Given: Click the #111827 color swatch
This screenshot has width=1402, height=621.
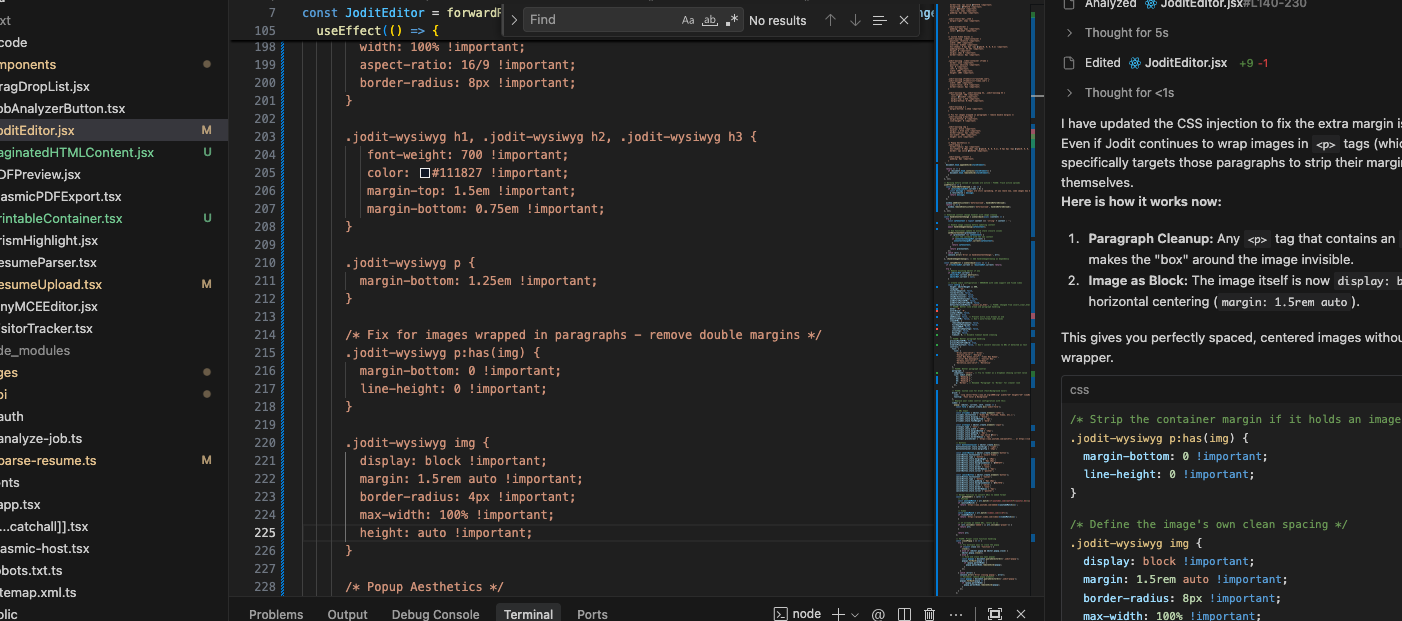Looking at the screenshot, I should (425, 173).
